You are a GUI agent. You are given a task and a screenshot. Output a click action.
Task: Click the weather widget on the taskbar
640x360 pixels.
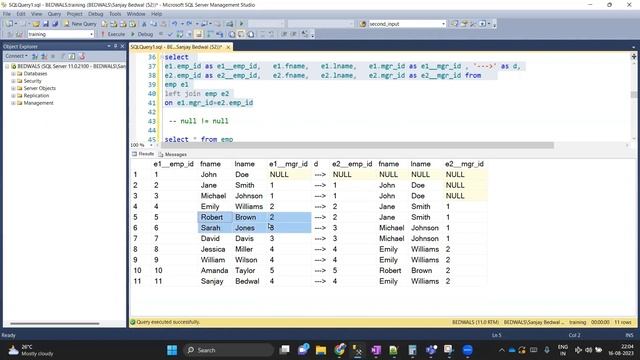(31, 350)
